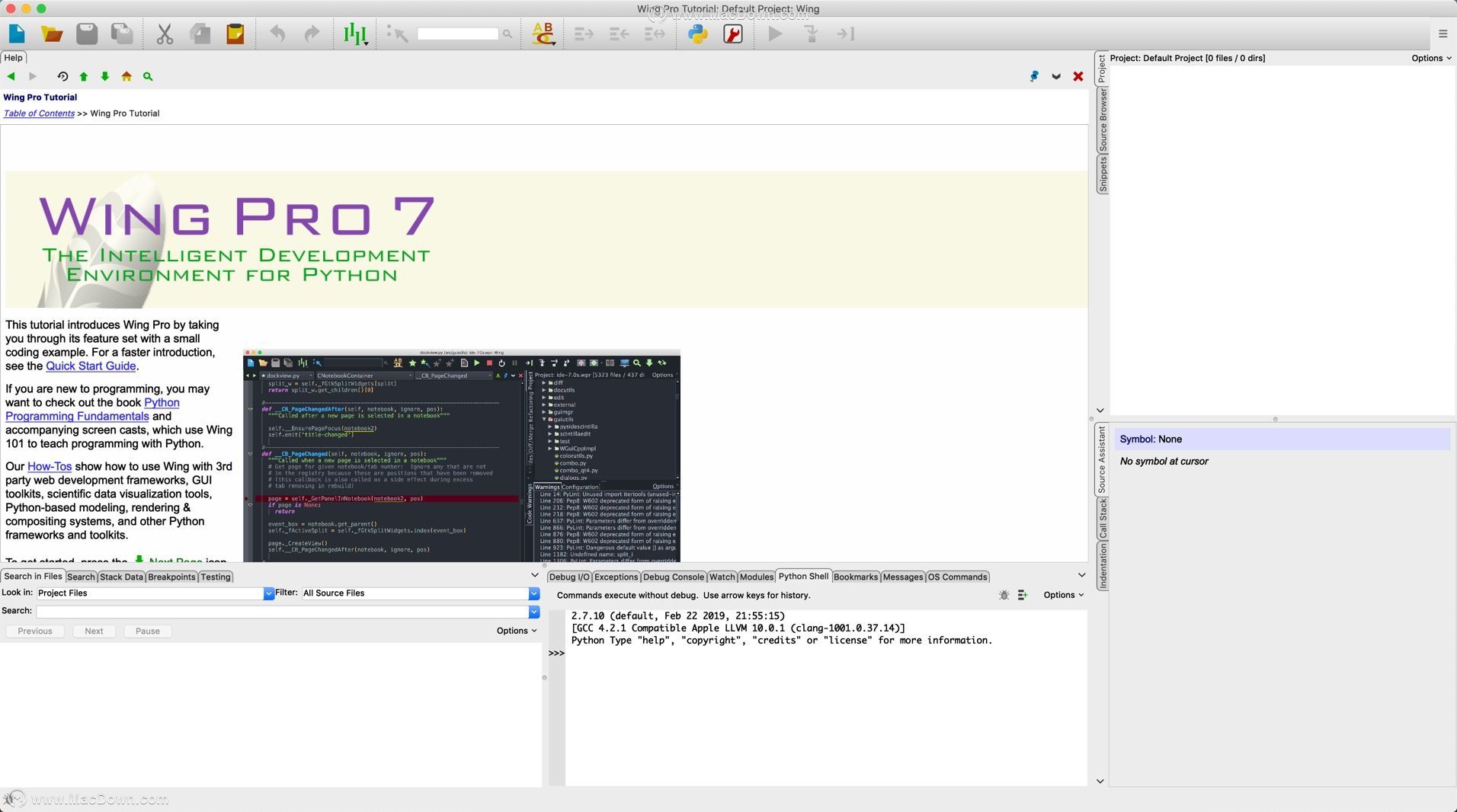Toggle the bug debug icon in Python Shell
1457x812 pixels.
(x=1004, y=595)
